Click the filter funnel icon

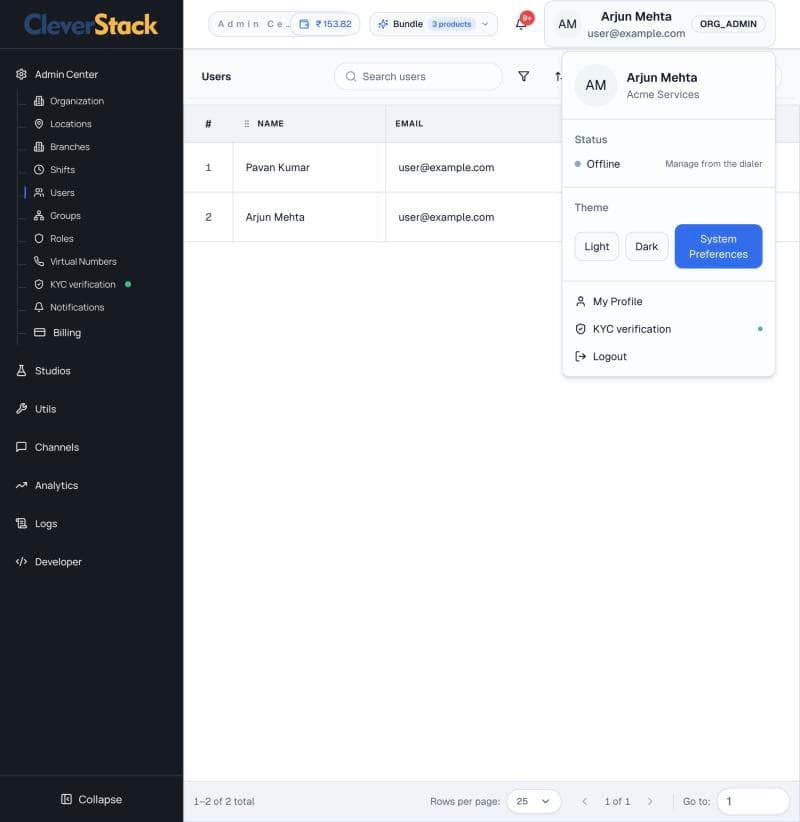point(523,77)
